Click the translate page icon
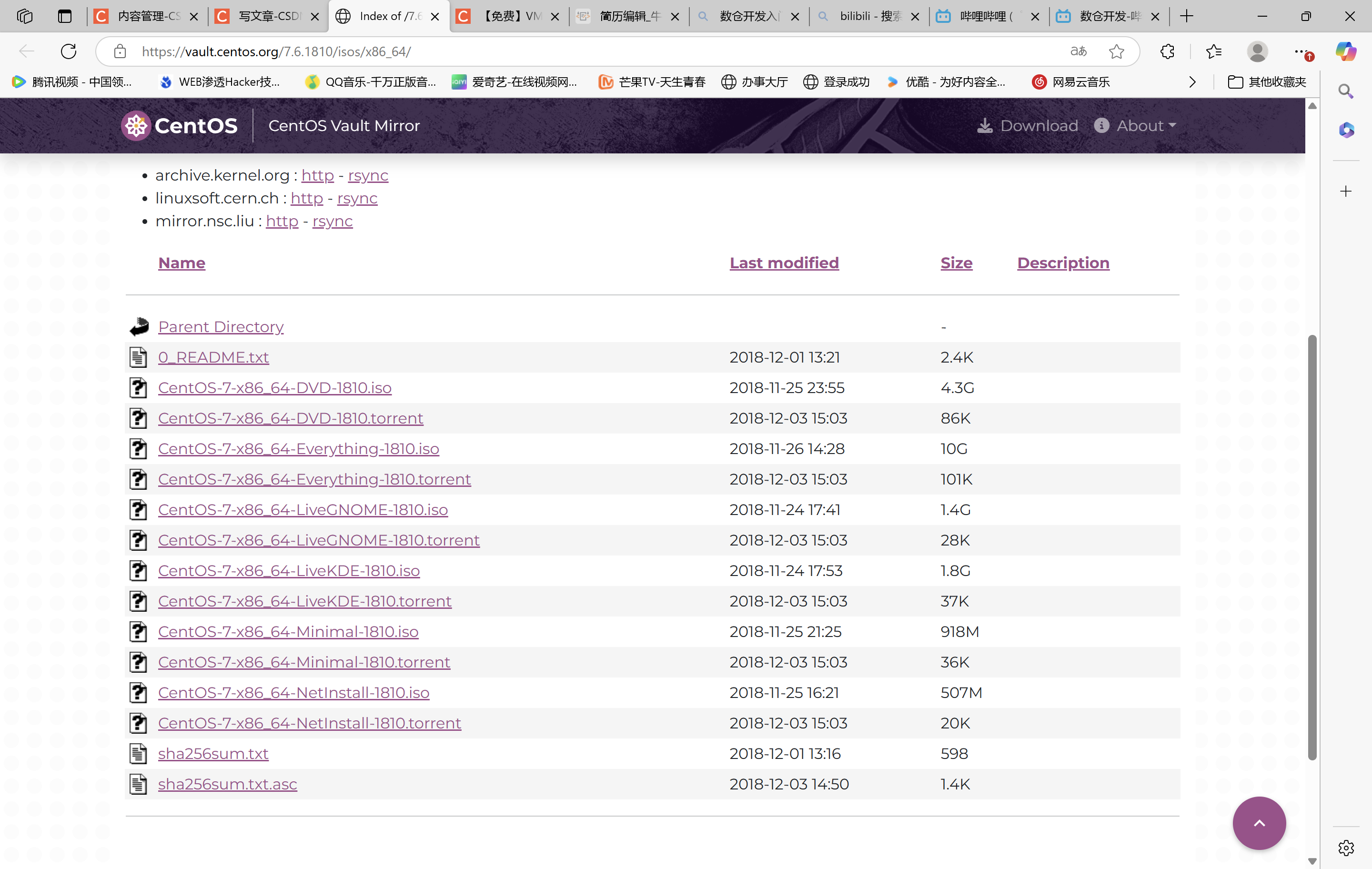Viewport: 1372px width, 869px height. pos(1078,52)
